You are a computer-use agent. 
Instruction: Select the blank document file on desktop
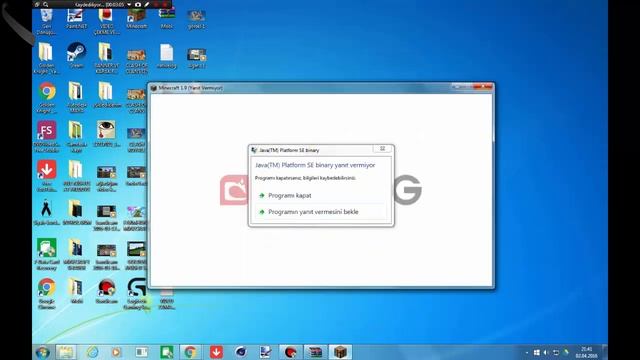pos(167,56)
